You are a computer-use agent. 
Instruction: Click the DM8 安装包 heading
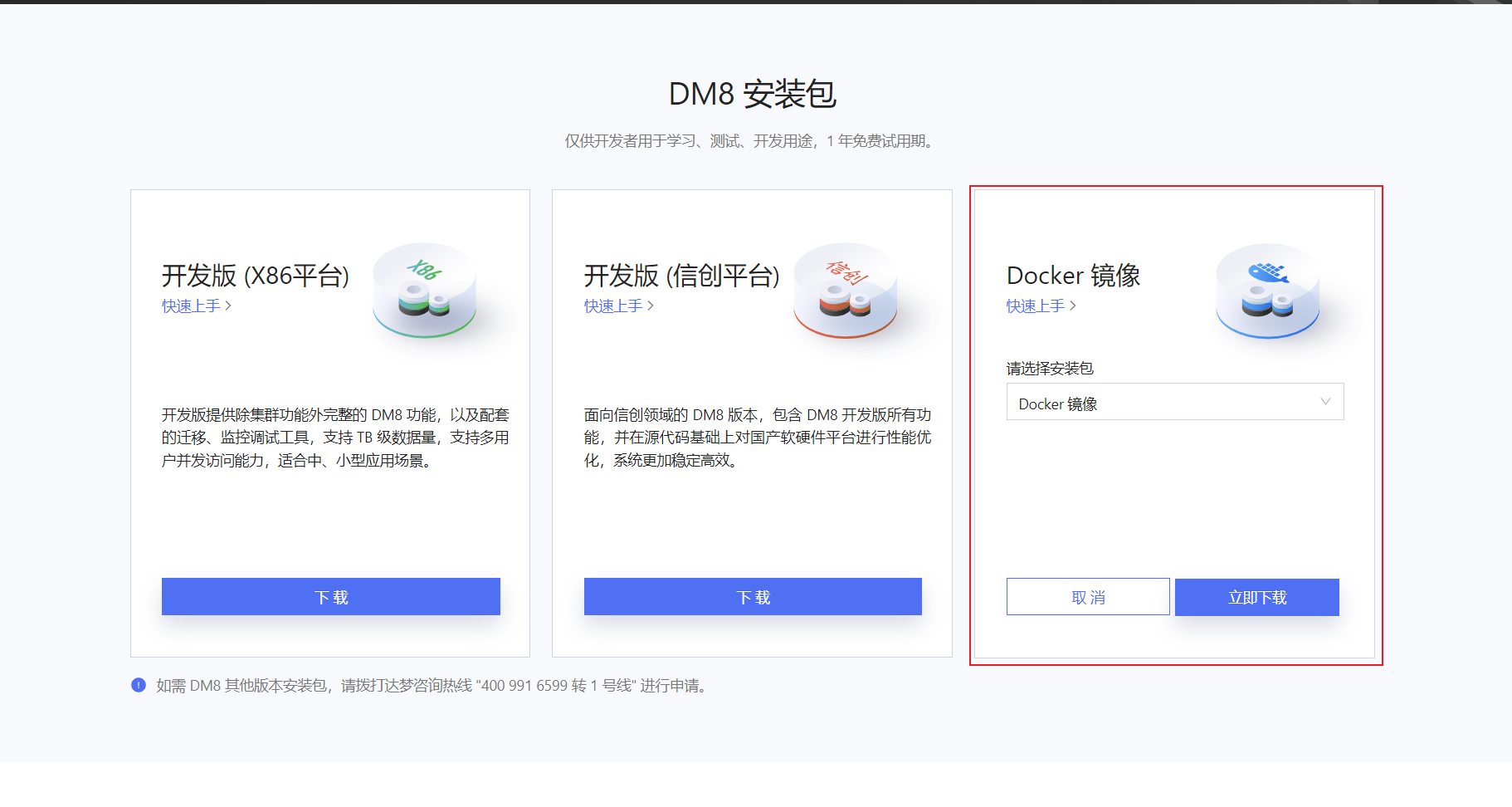(x=753, y=94)
